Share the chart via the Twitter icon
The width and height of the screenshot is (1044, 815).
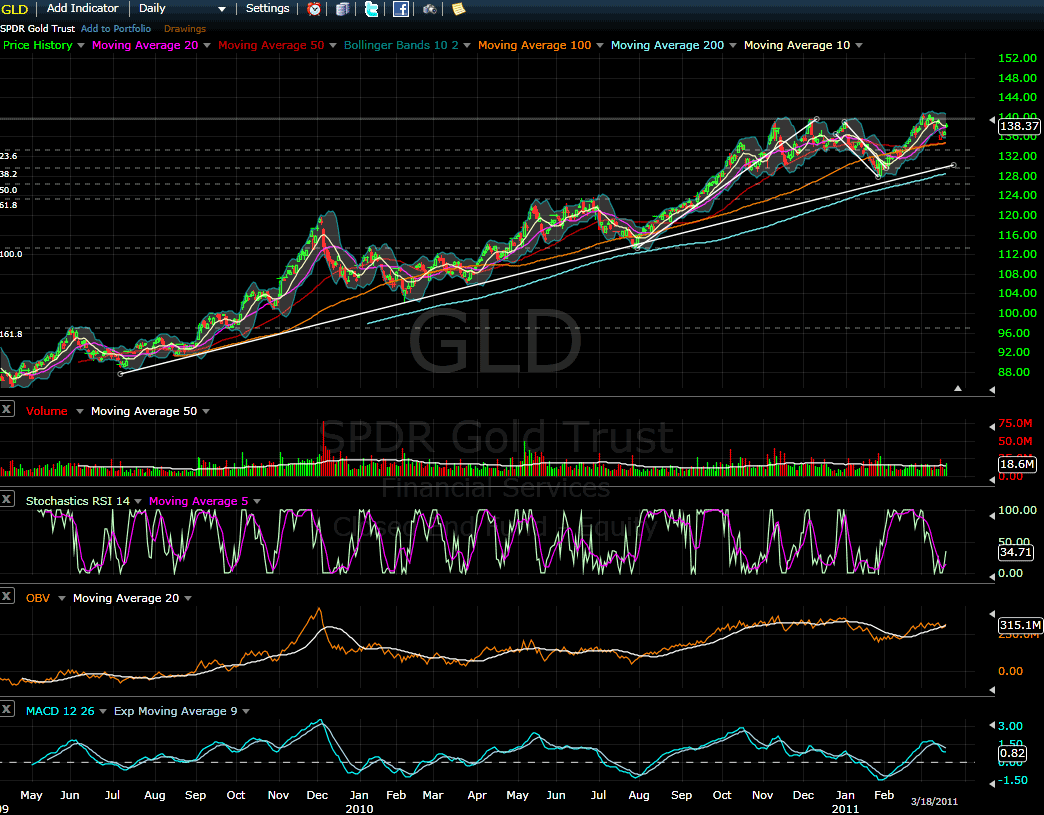[372, 9]
